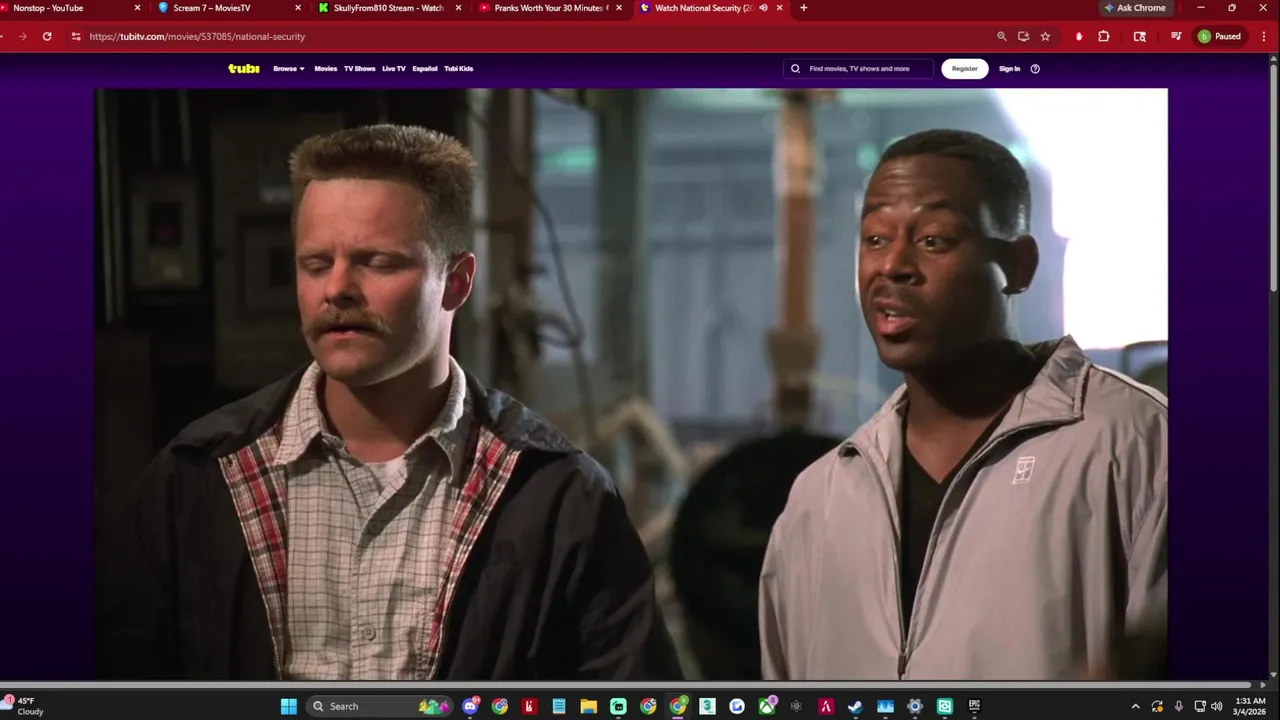This screenshot has width=1280, height=720.
Task: Click the Windows Start button
Action: (x=289, y=706)
